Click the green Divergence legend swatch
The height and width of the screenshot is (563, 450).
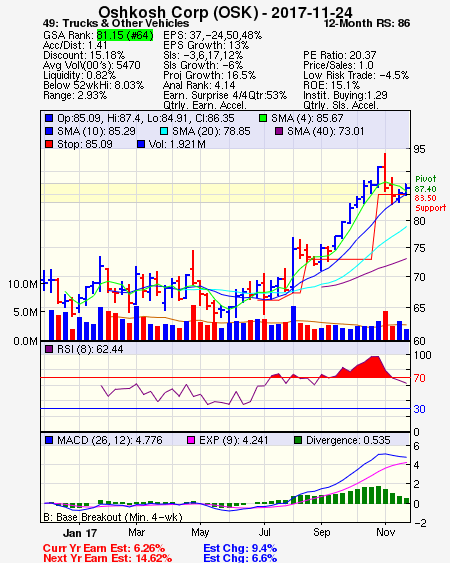[x=298, y=440]
